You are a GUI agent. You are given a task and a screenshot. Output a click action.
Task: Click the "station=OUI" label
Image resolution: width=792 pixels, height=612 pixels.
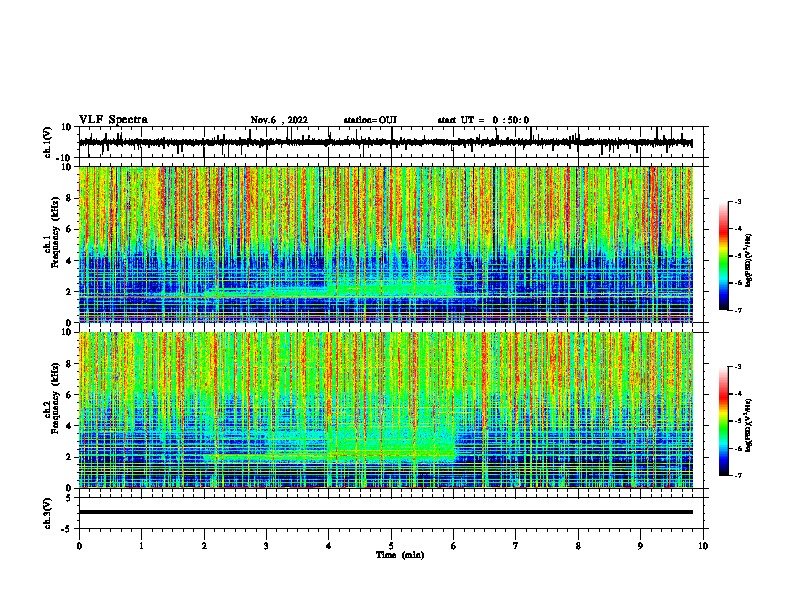pyautogui.click(x=370, y=120)
